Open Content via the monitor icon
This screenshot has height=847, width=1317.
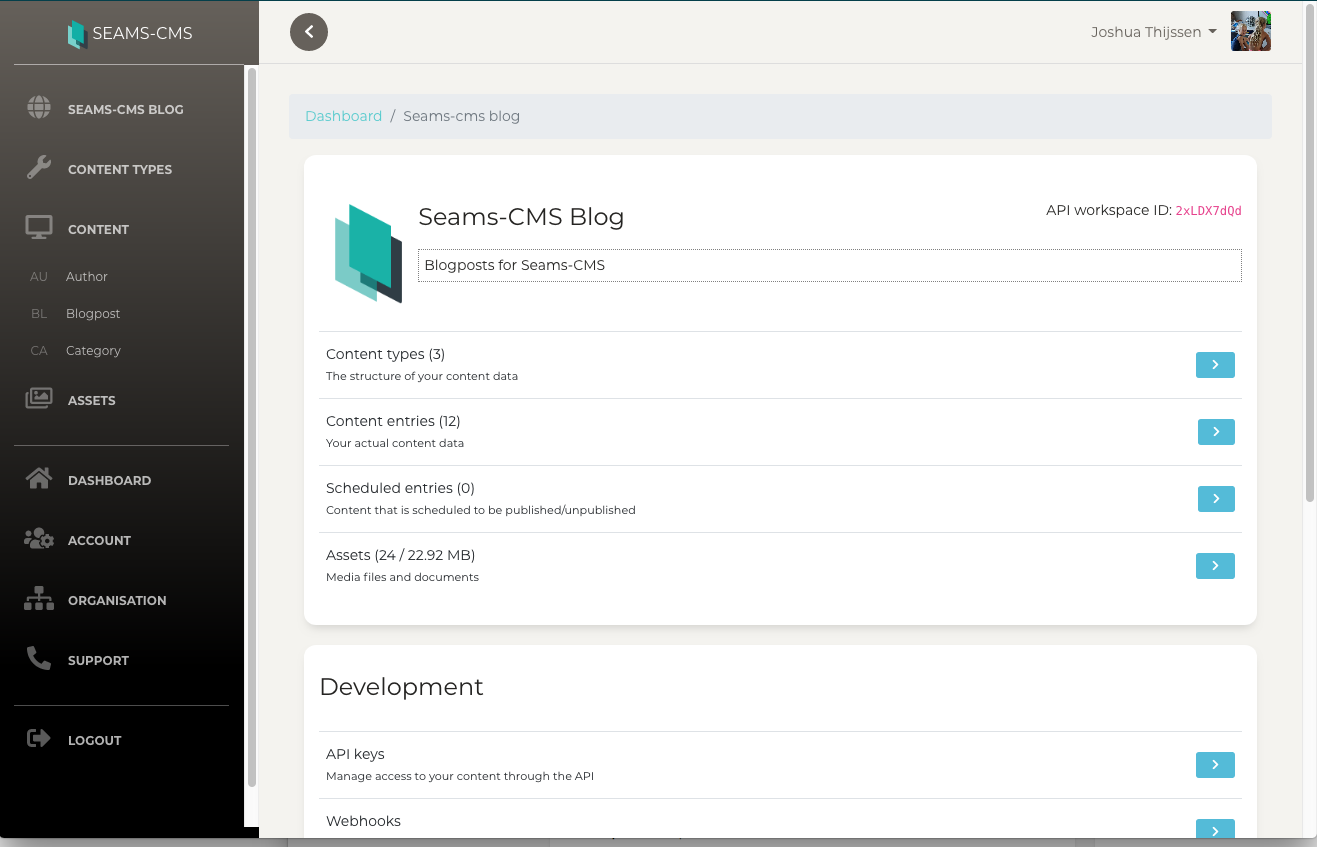(38, 226)
